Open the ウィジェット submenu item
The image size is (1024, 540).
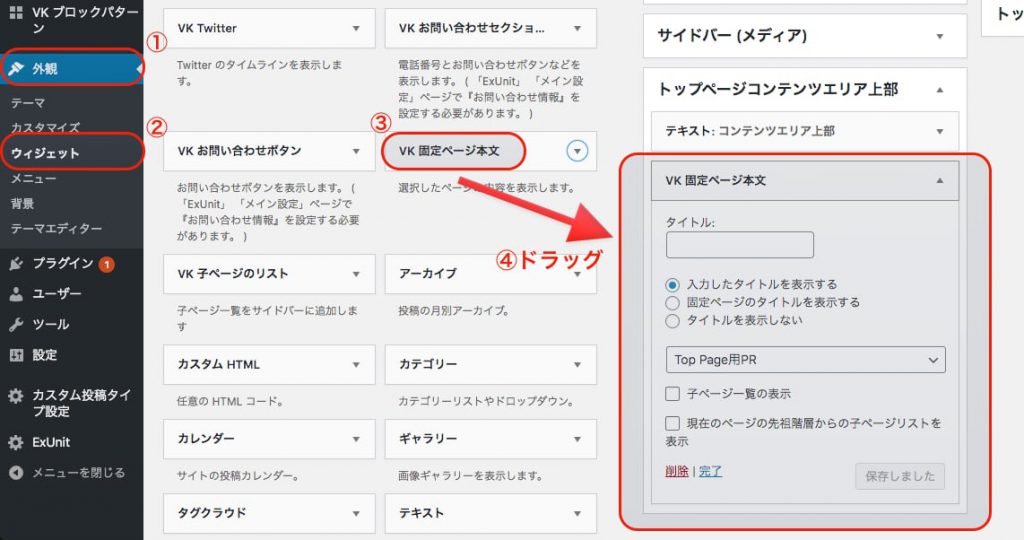[45, 153]
